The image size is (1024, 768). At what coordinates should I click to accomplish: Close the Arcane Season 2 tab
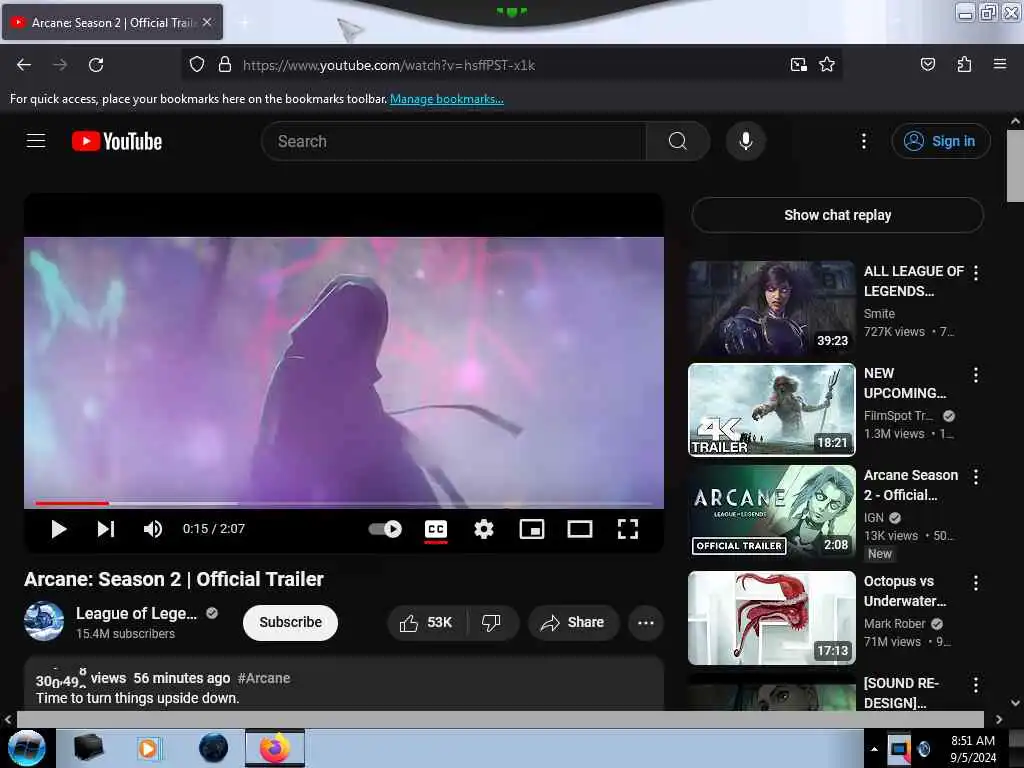click(207, 22)
